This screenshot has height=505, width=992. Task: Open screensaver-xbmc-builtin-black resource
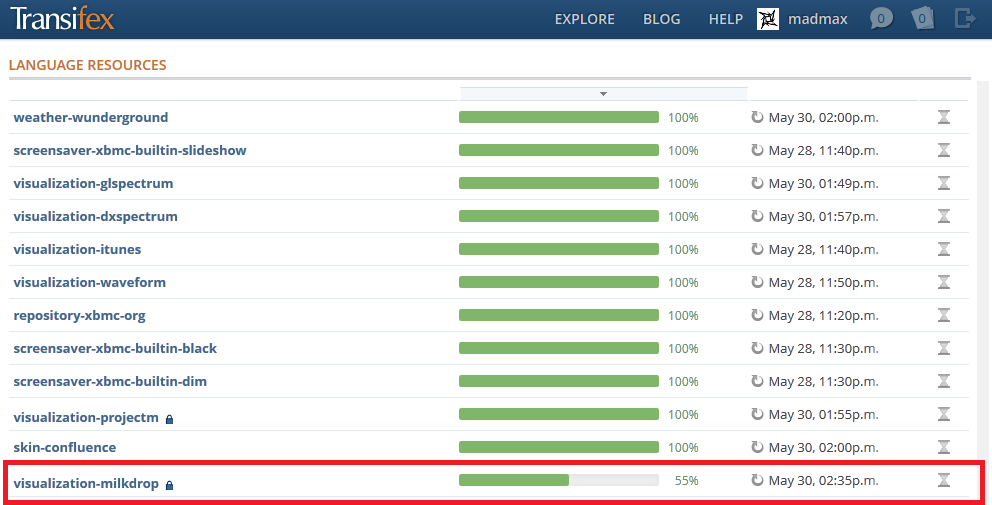115,348
